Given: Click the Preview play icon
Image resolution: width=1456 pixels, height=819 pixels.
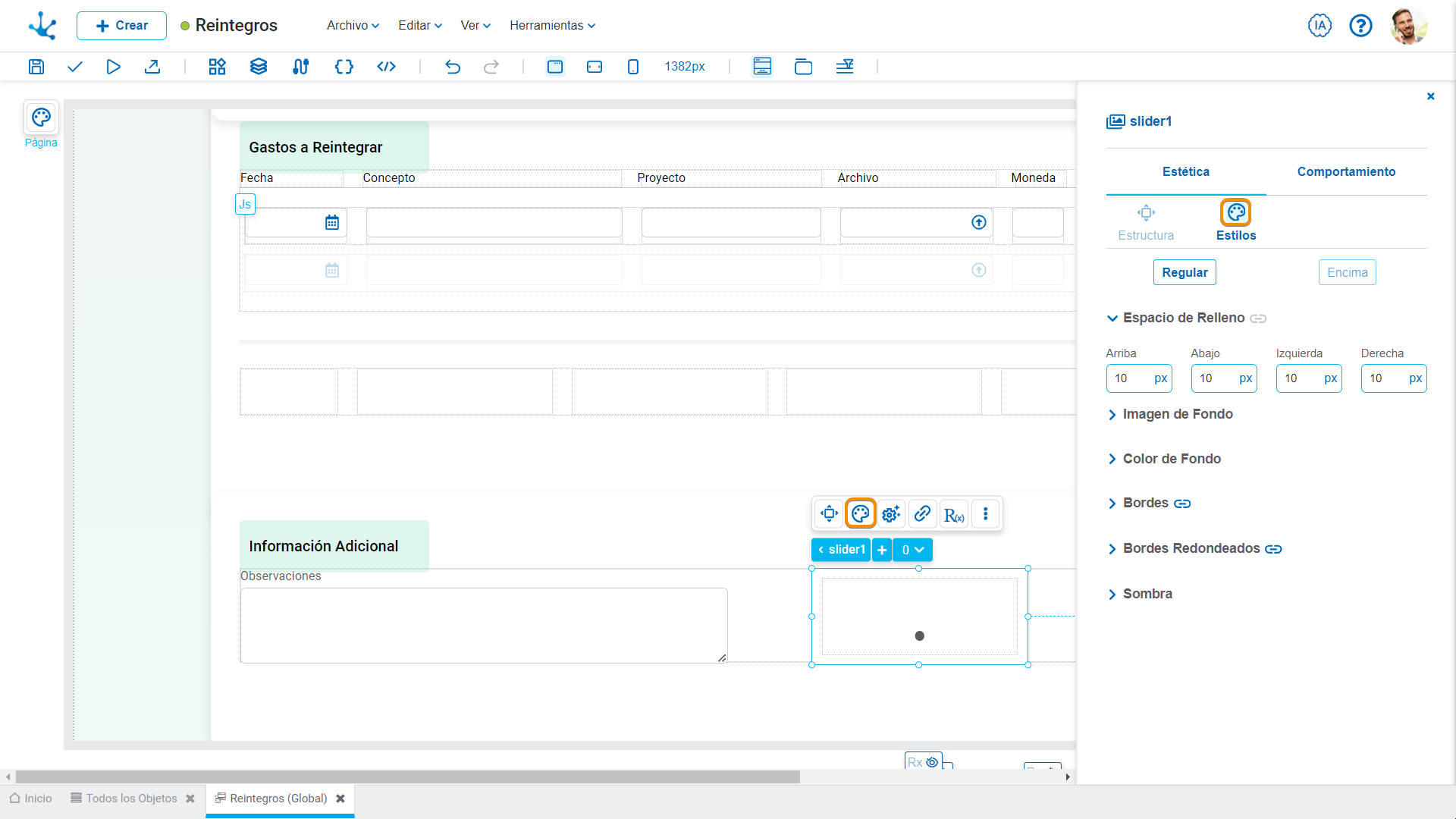Looking at the screenshot, I should tap(113, 67).
